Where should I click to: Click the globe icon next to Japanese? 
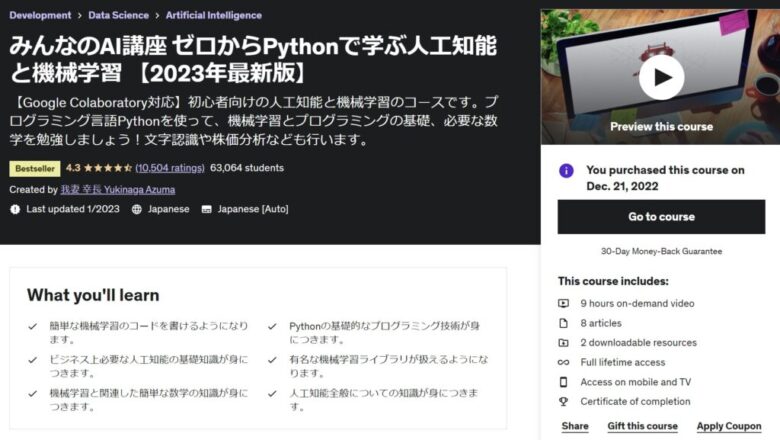pos(136,209)
